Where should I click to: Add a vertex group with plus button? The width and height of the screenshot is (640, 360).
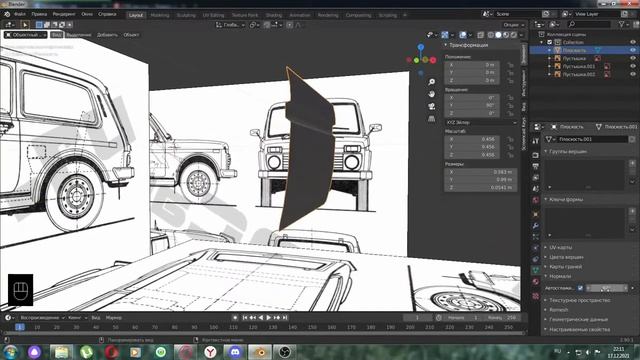tap(632, 163)
